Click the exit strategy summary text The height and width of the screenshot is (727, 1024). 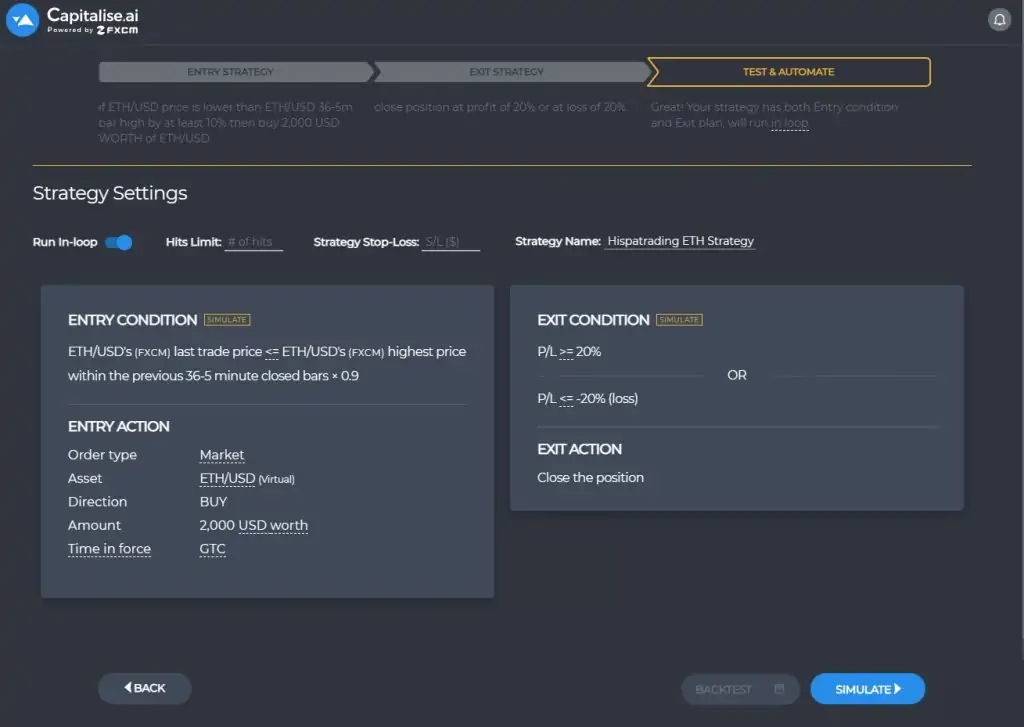point(500,107)
